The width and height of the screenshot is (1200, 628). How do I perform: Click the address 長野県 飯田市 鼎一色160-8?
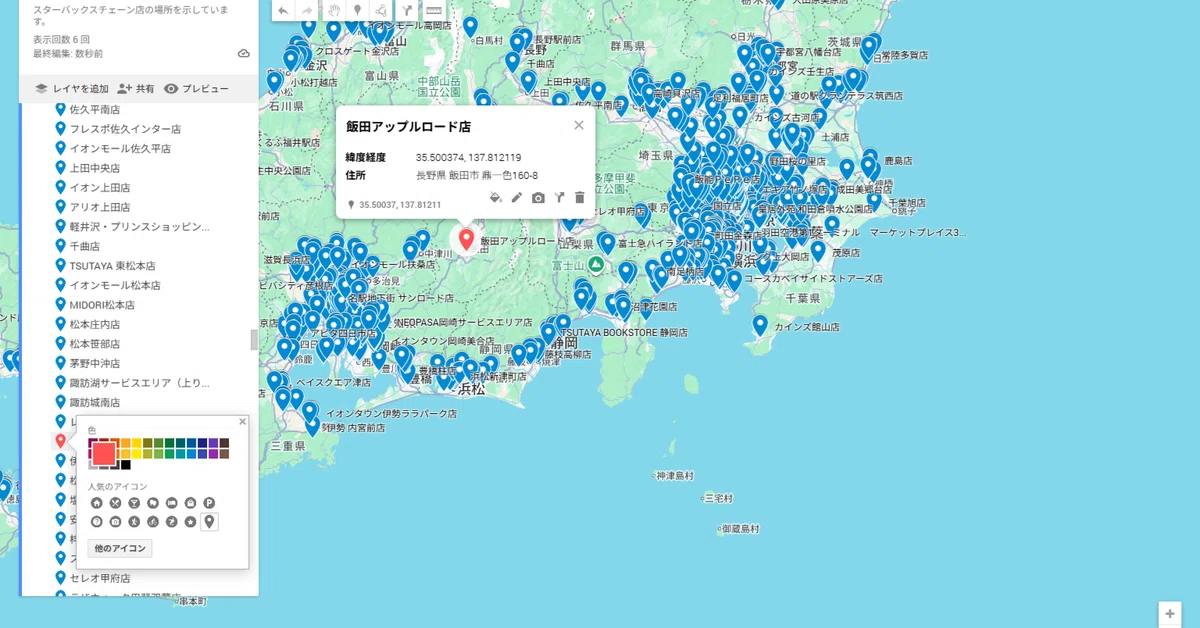click(x=477, y=175)
